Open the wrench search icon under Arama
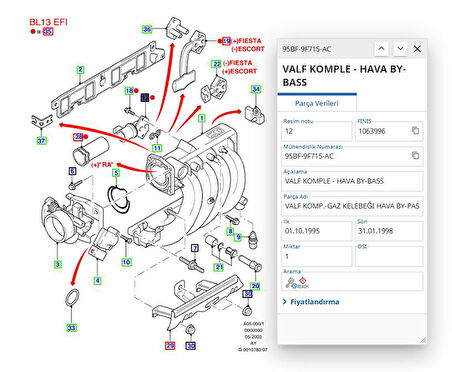 tap(290, 283)
